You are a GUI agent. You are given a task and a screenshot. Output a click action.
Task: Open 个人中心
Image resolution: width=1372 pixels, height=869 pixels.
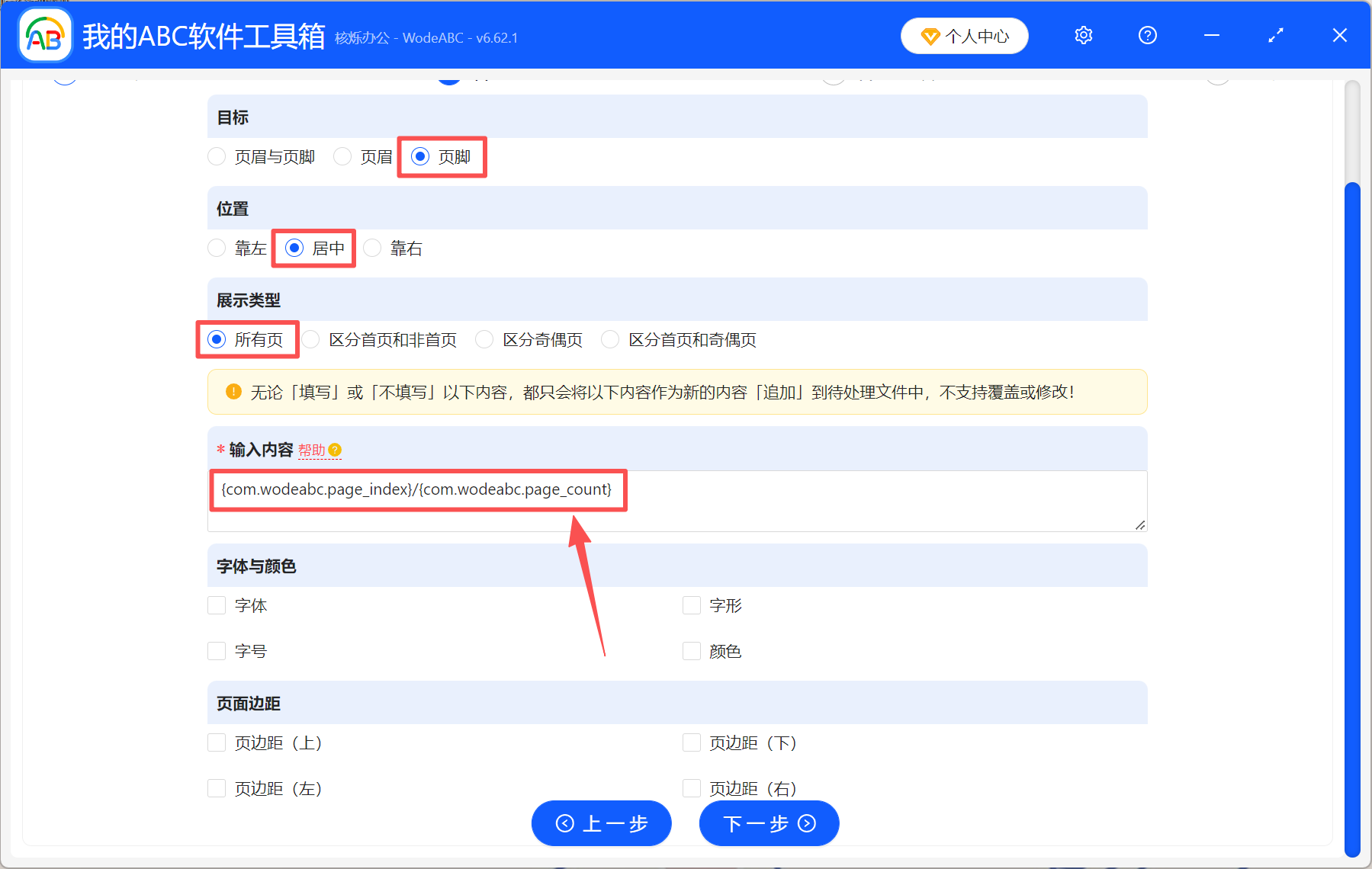[964, 35]
